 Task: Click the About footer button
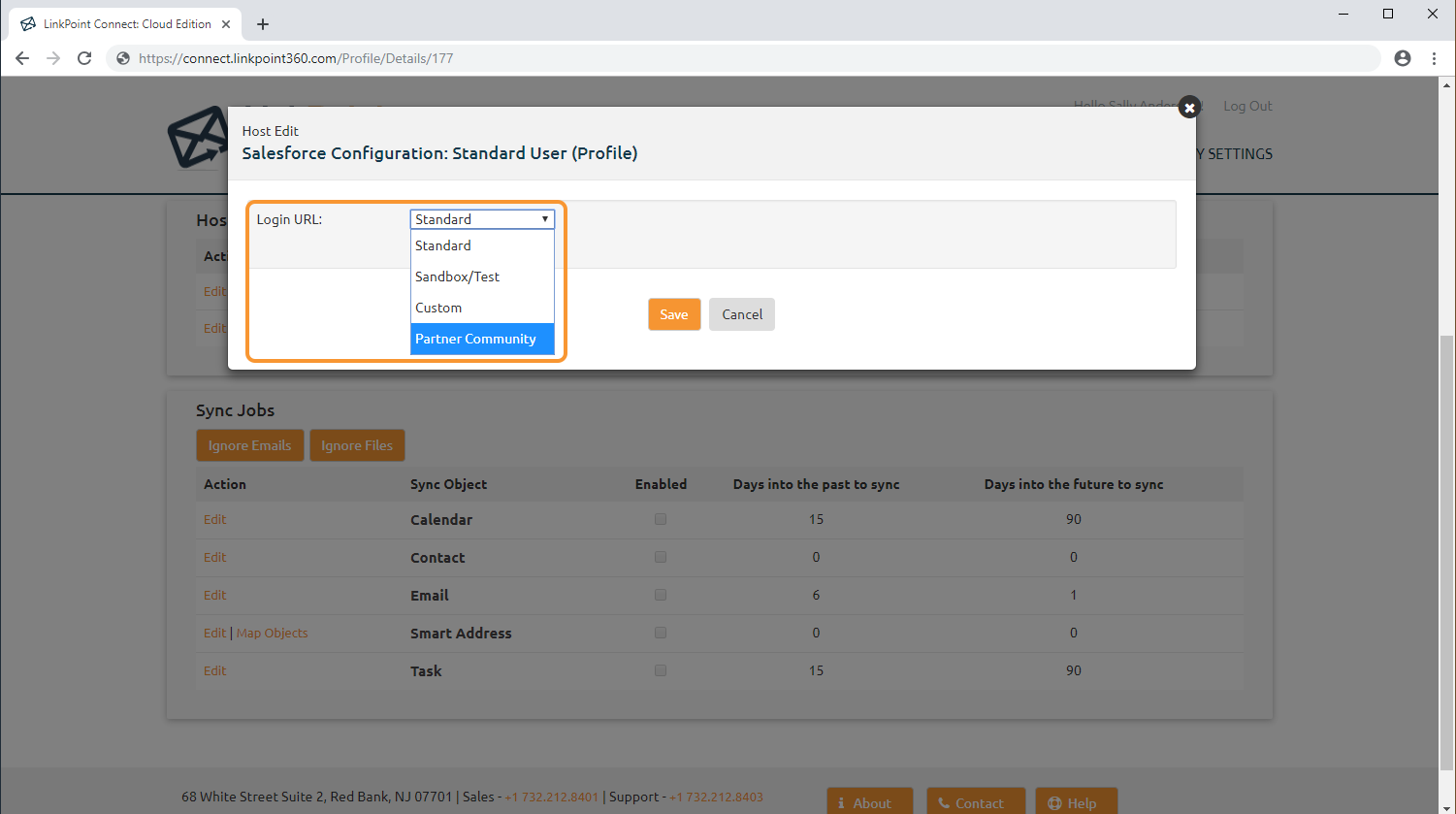click(869, 802)
